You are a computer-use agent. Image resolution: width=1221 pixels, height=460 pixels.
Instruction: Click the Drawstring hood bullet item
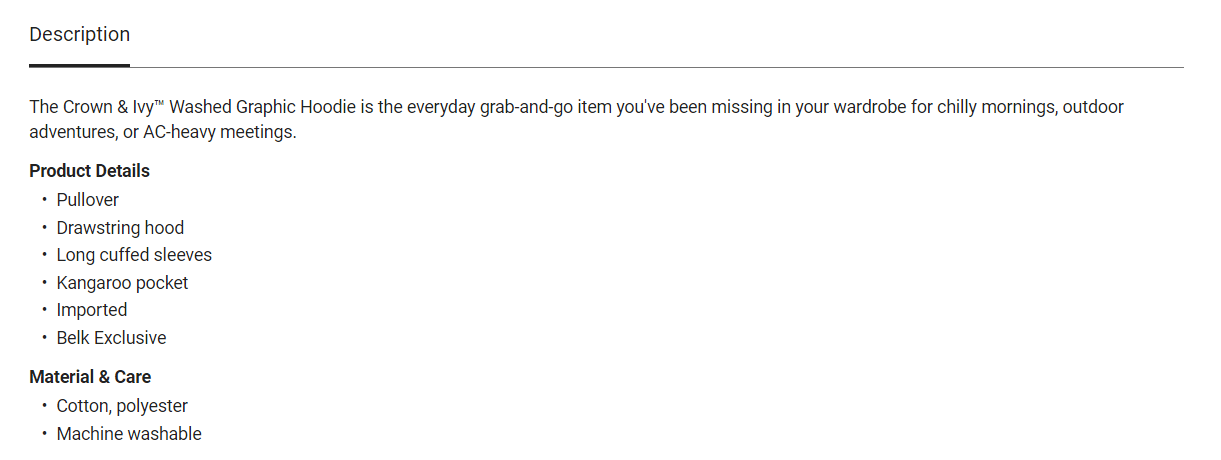tap(120, 228)
